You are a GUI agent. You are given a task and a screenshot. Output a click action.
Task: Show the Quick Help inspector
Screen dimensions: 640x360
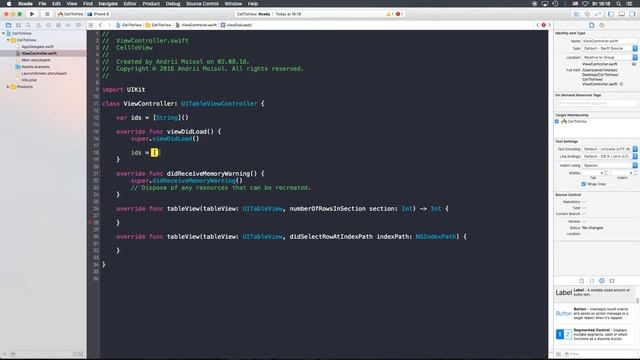point(602,25)
